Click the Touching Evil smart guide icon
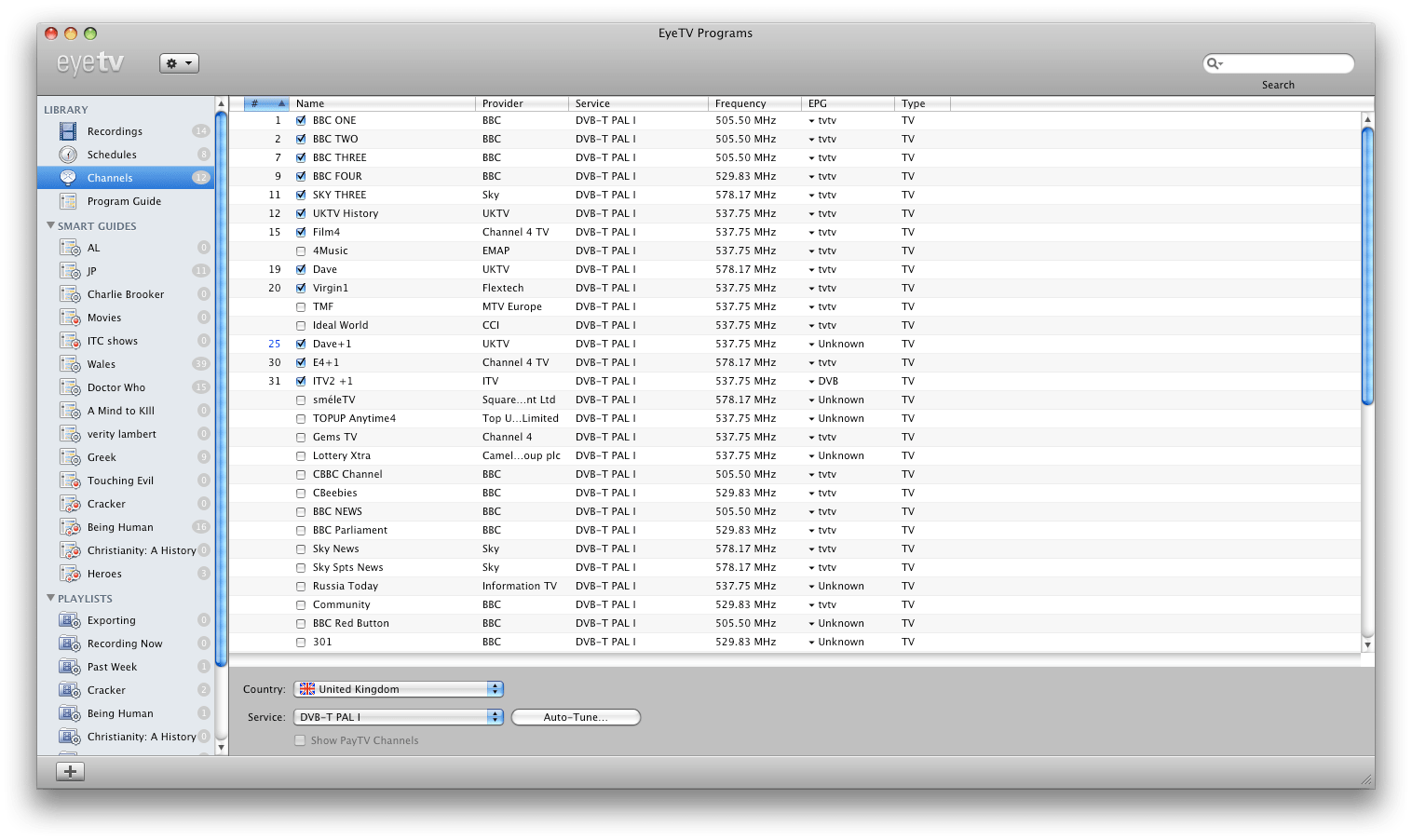 (70, 481)
